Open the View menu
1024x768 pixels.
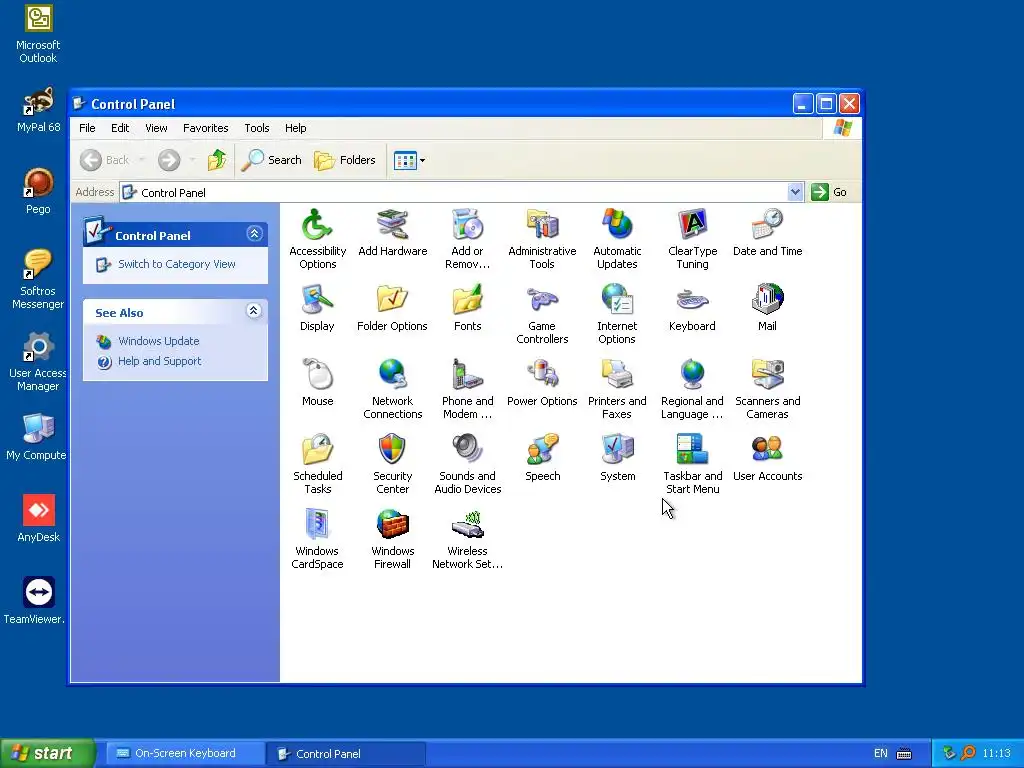(x=156, y=128)
